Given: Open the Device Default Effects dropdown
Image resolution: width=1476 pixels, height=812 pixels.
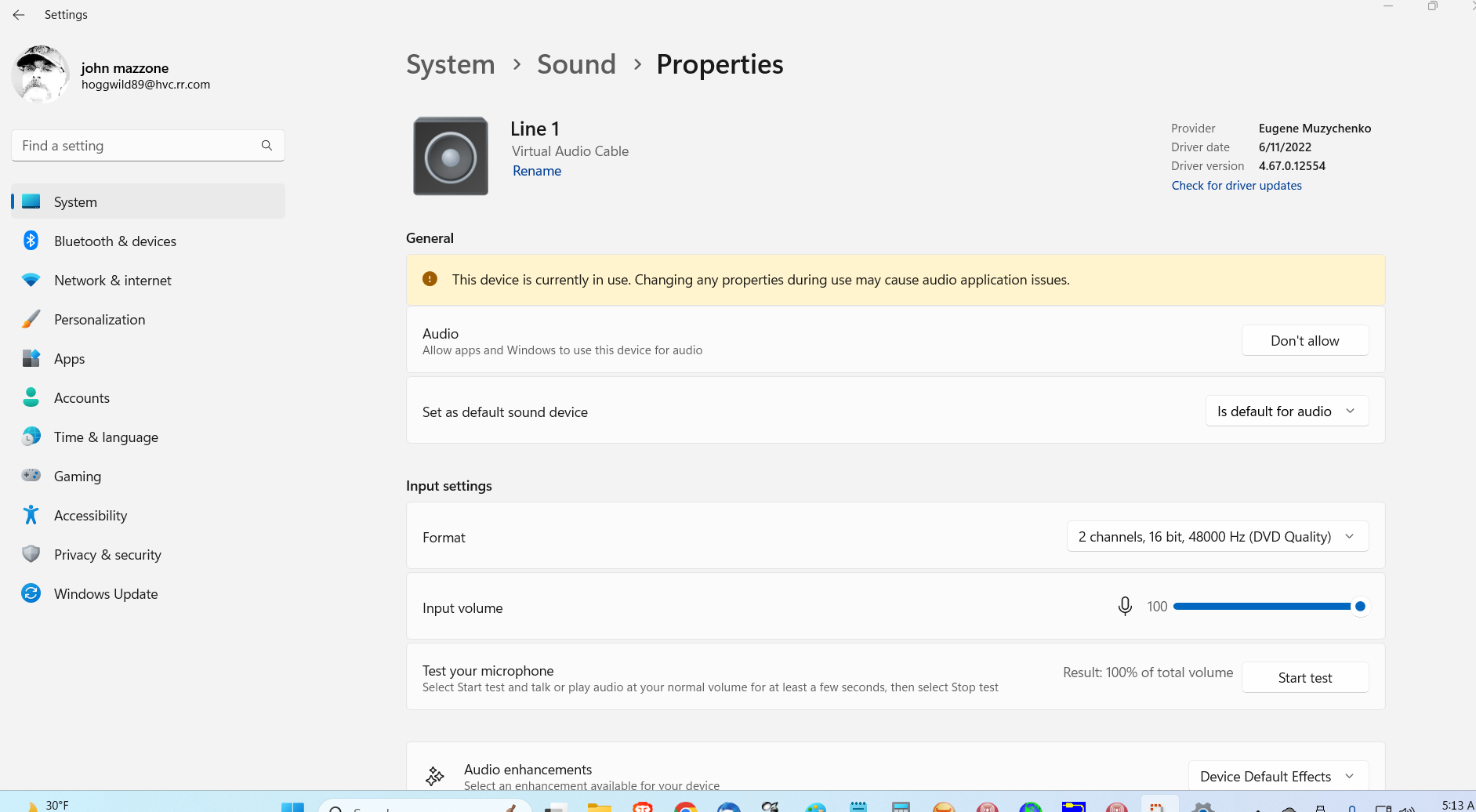Looking at the screenshot, I should [1278, 776].
